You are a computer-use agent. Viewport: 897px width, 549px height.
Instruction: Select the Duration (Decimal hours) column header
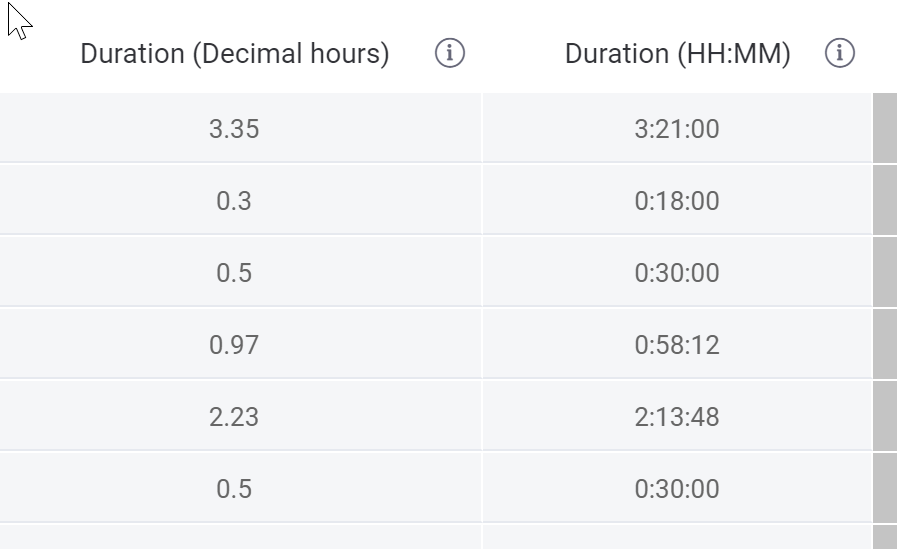(235, 54)
